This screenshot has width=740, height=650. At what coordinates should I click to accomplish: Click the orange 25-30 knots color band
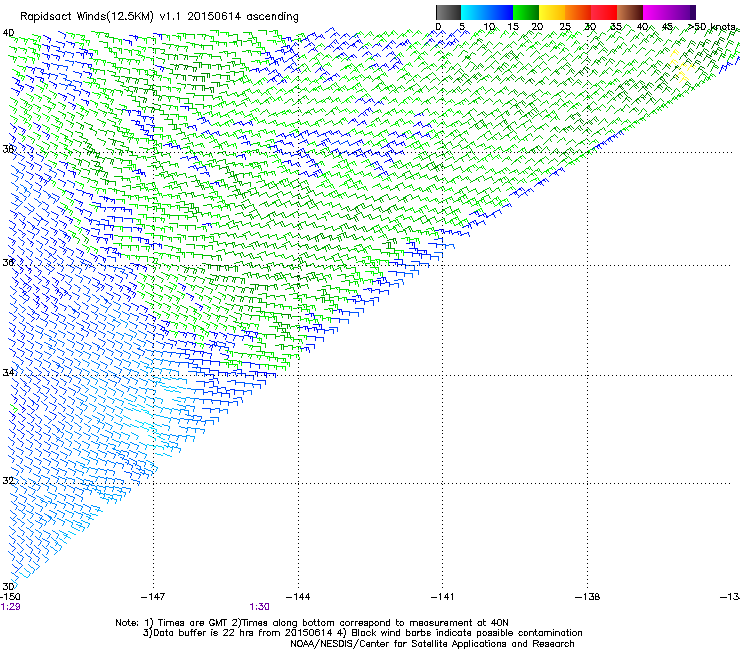click(x=578, y=12)
